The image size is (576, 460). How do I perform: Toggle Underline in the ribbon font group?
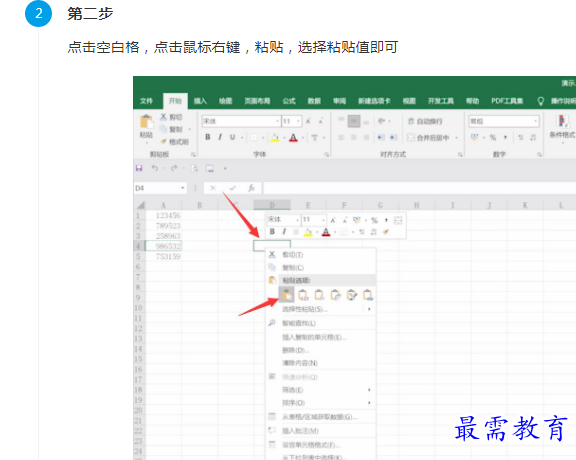coord(233,137)
